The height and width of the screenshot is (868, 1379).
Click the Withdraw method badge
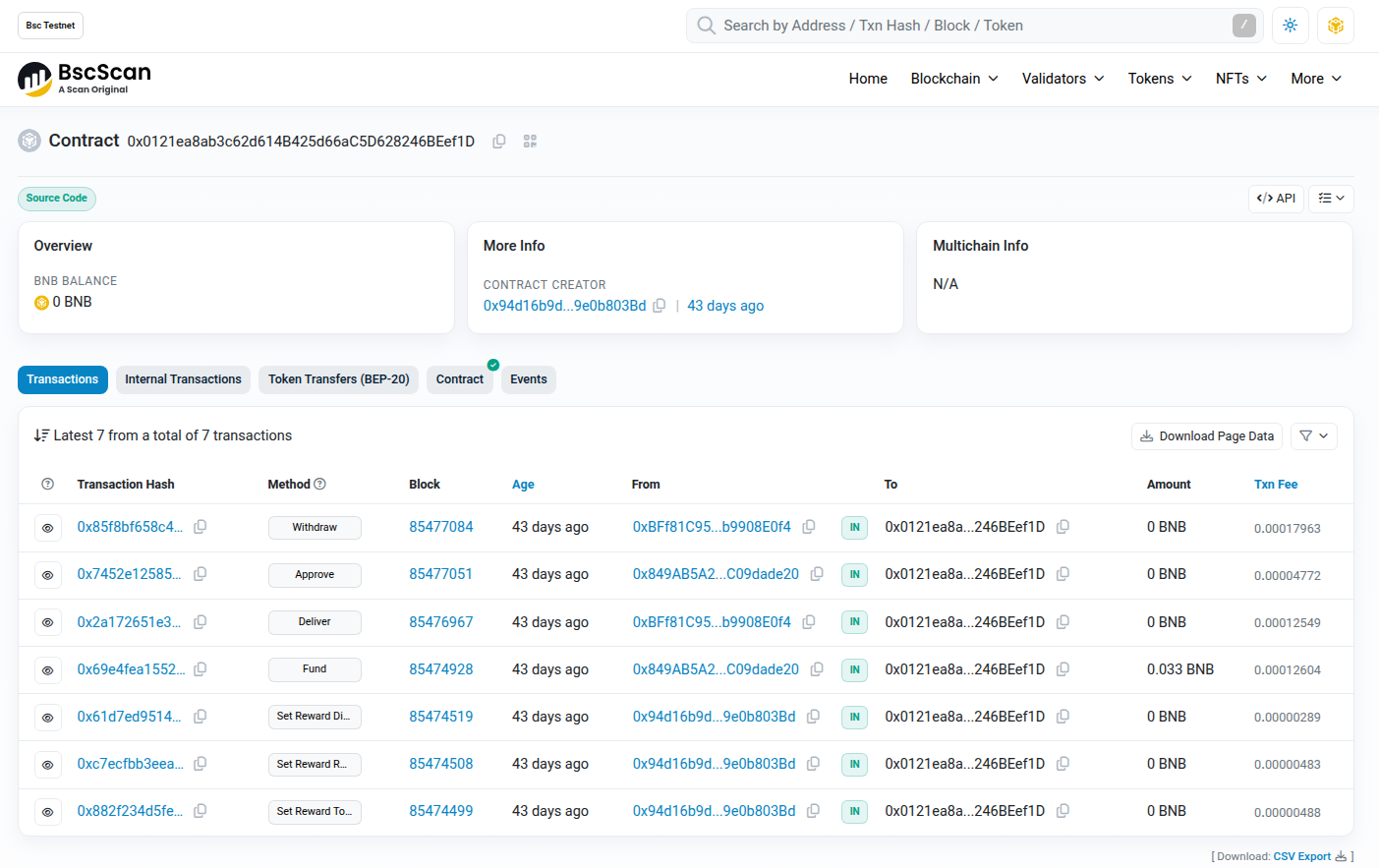[315, 528]
